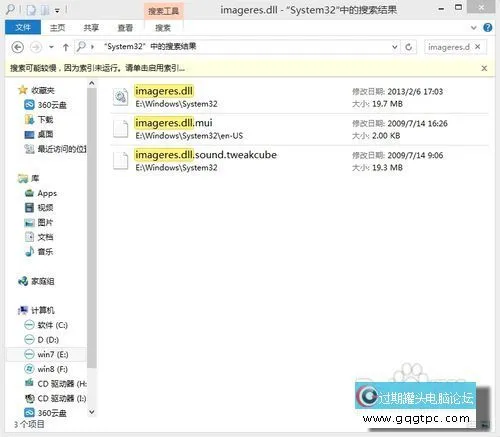Screen dimensions: 500x437
Task: Go up one folder level
Action: (x=66, y=47)
